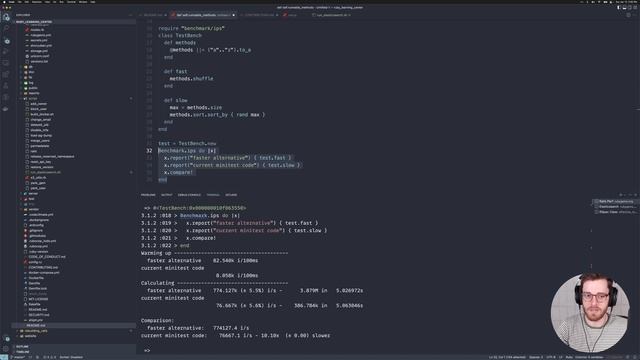Click the 'Spaces: 2' indentation status item

coord(536,357)
